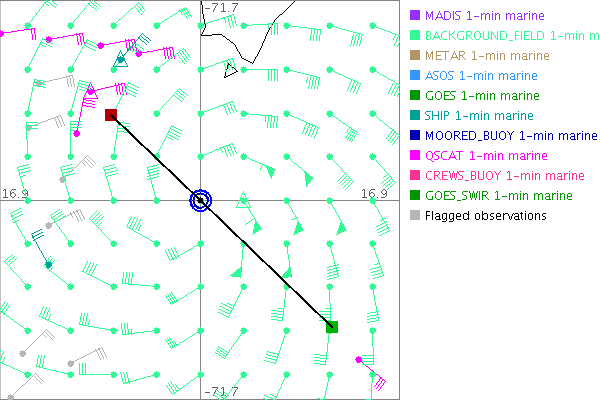Click the magenta QSCAT dot below the red square

coord(77,133)
